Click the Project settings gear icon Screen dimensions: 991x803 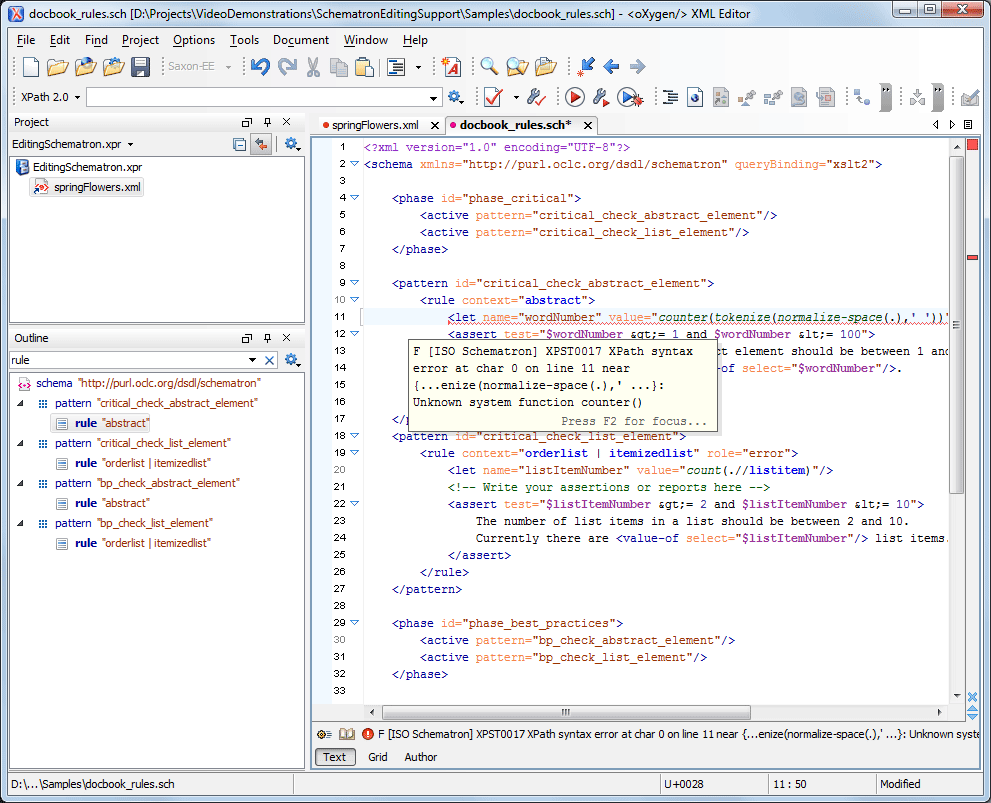tap(291, 144)
